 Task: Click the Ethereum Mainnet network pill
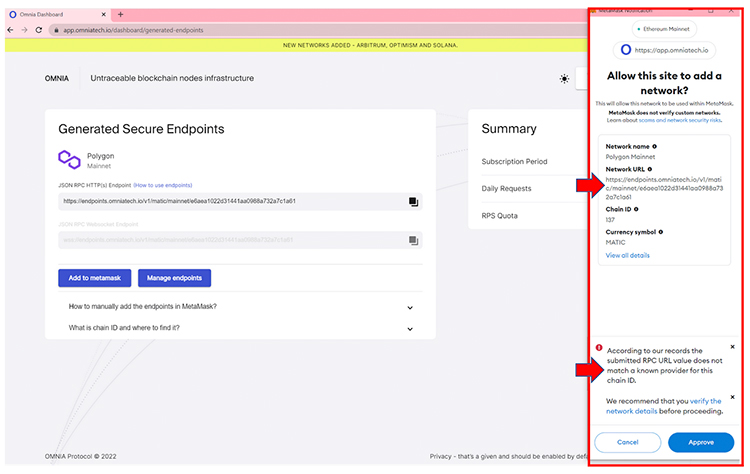[664, 29]
